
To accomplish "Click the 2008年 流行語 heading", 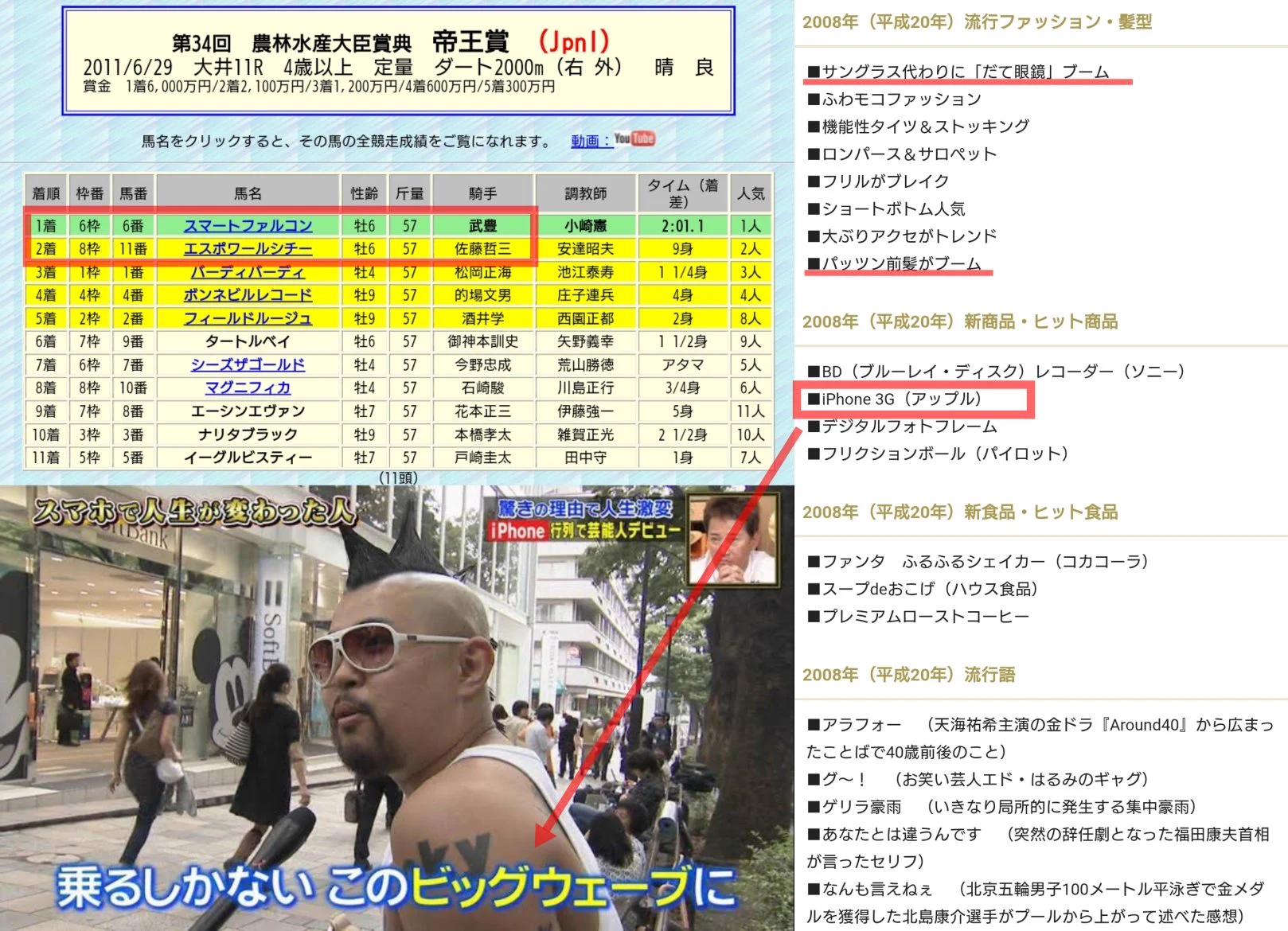I will [908, 675].
